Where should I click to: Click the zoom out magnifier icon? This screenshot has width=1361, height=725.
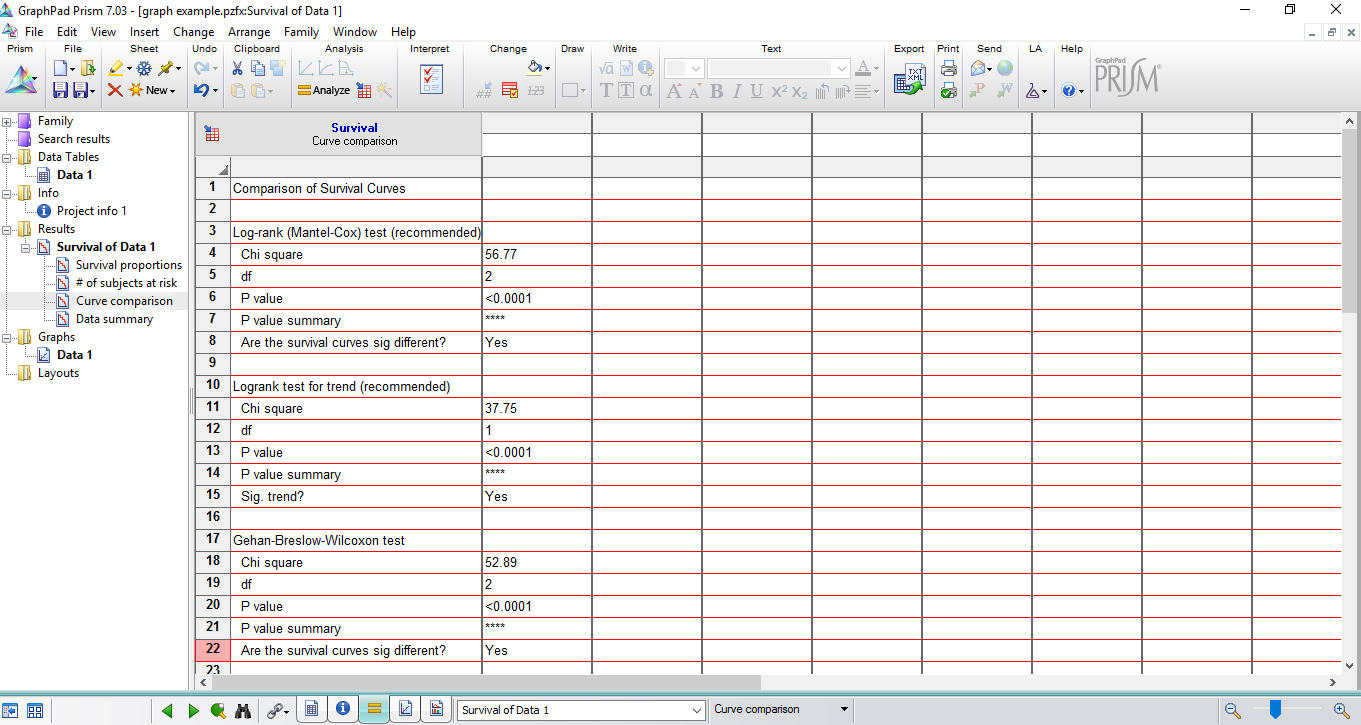[x=1233, y=710]
